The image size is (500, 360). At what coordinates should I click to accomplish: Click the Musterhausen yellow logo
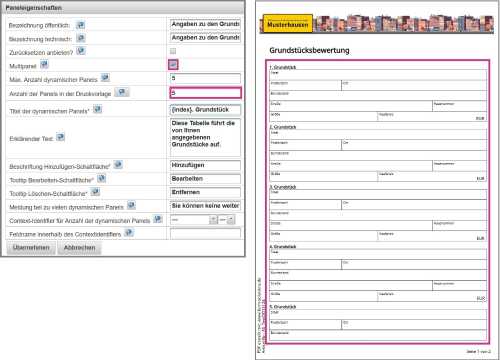coord(288,24)
